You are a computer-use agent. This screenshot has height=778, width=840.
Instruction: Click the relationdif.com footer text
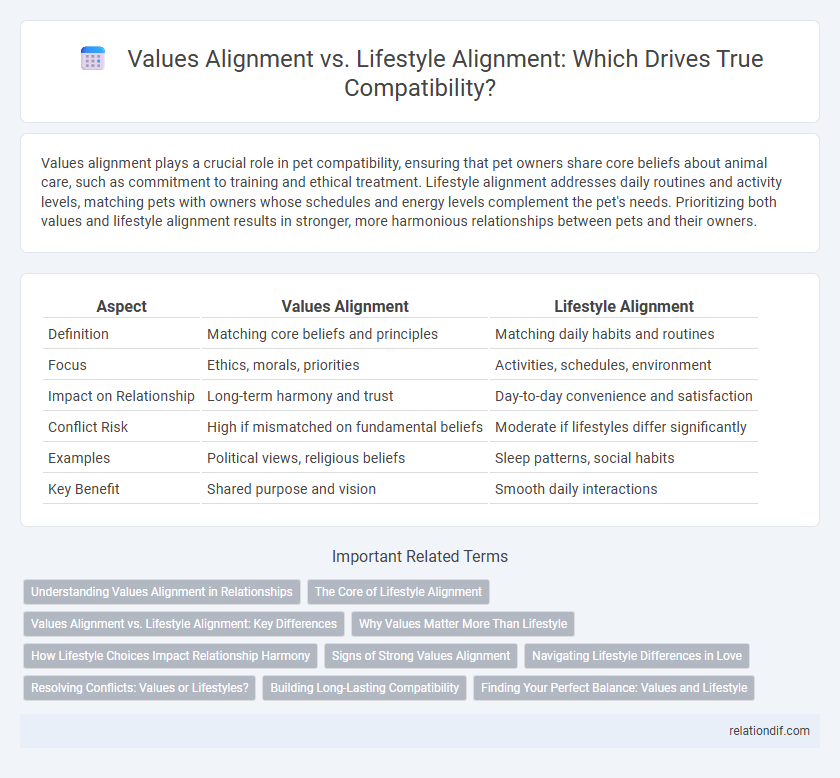pyautogui.click(x=769, y=731)
